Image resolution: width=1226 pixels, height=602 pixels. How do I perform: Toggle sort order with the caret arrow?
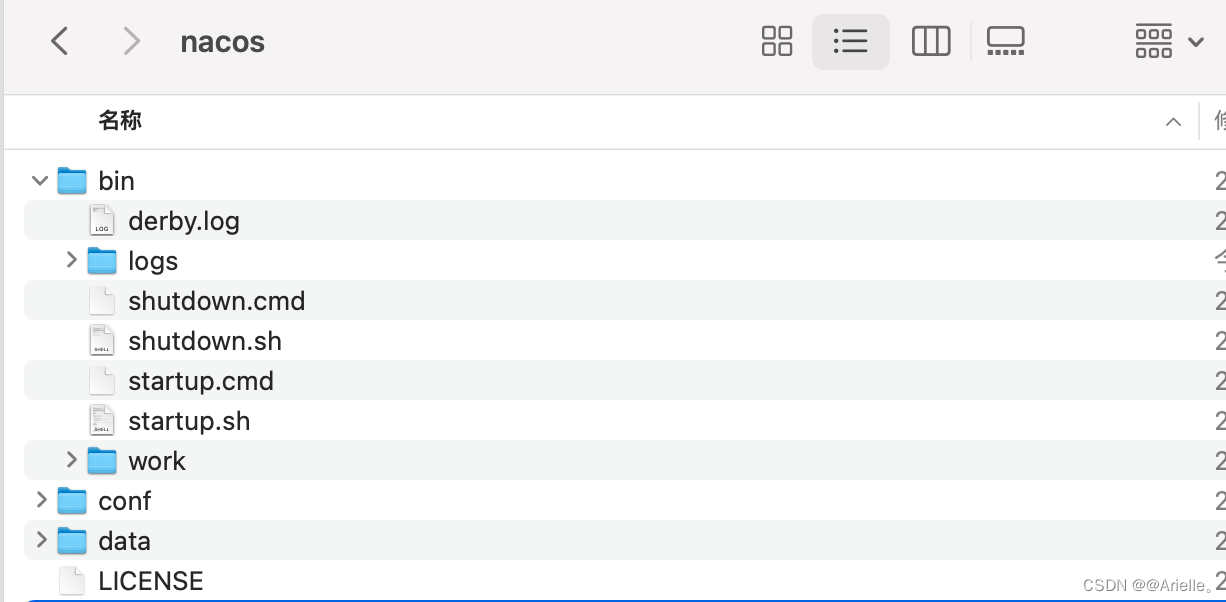click(1173, 122)
